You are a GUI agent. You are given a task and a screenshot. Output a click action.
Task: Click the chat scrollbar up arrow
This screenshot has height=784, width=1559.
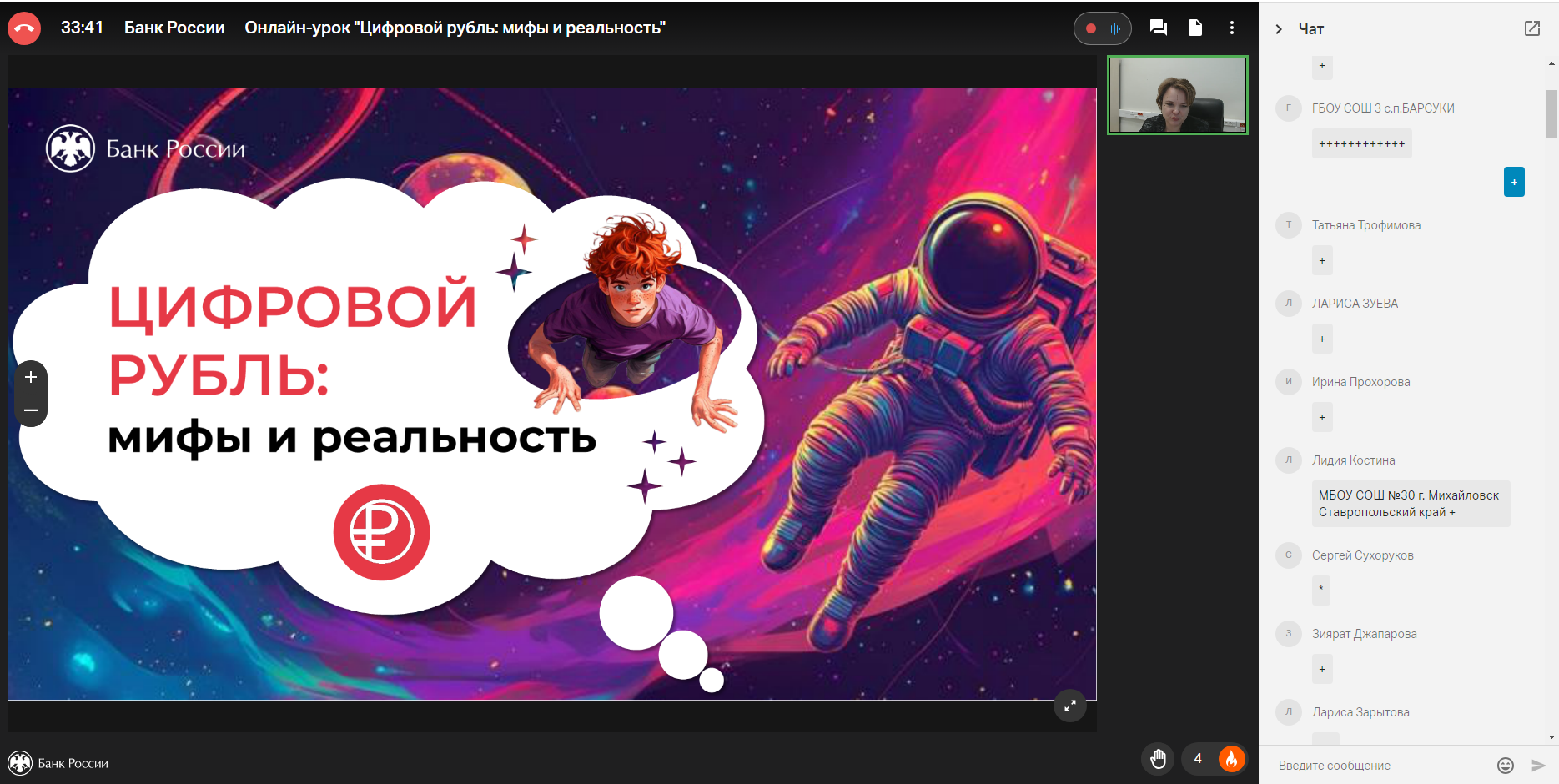(x=1551, y=63)
